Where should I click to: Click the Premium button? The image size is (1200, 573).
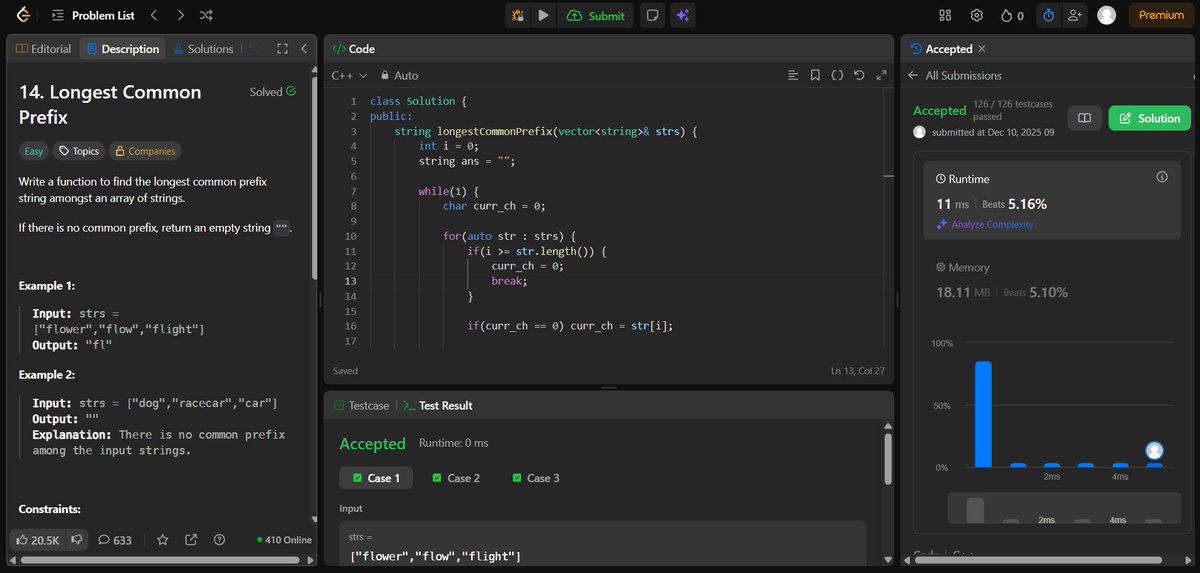[x=1161, y=15]
